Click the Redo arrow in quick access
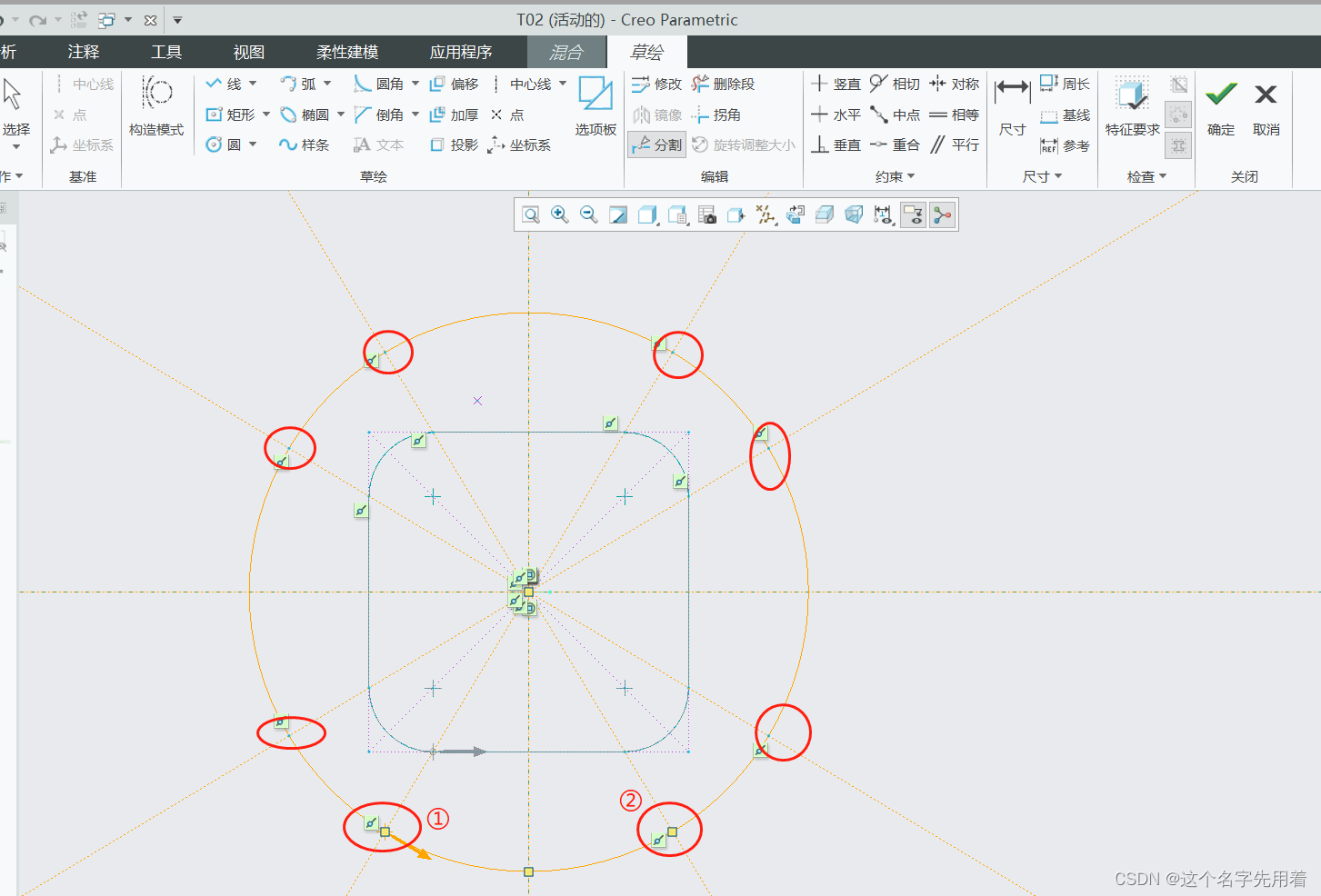The height and width of the screenshot is (896, 1321). click(x=37, y=20)
